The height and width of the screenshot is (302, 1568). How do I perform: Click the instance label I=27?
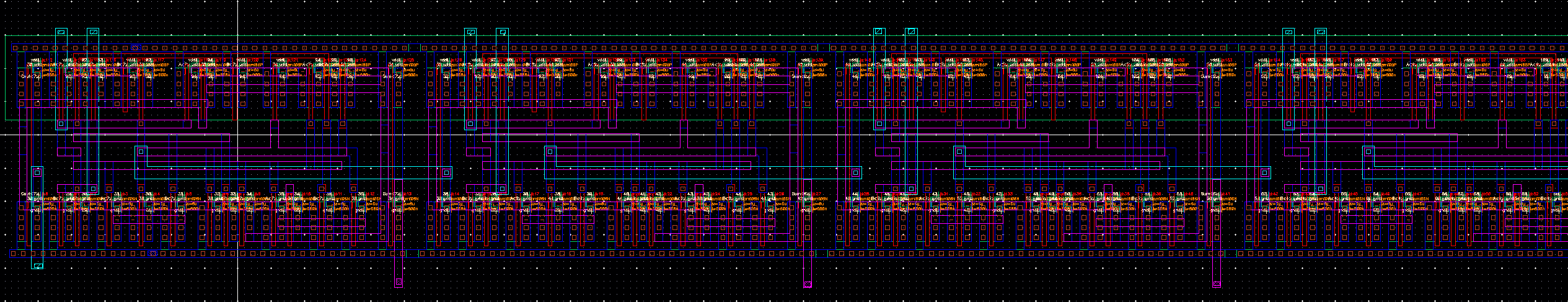point(817,194)
